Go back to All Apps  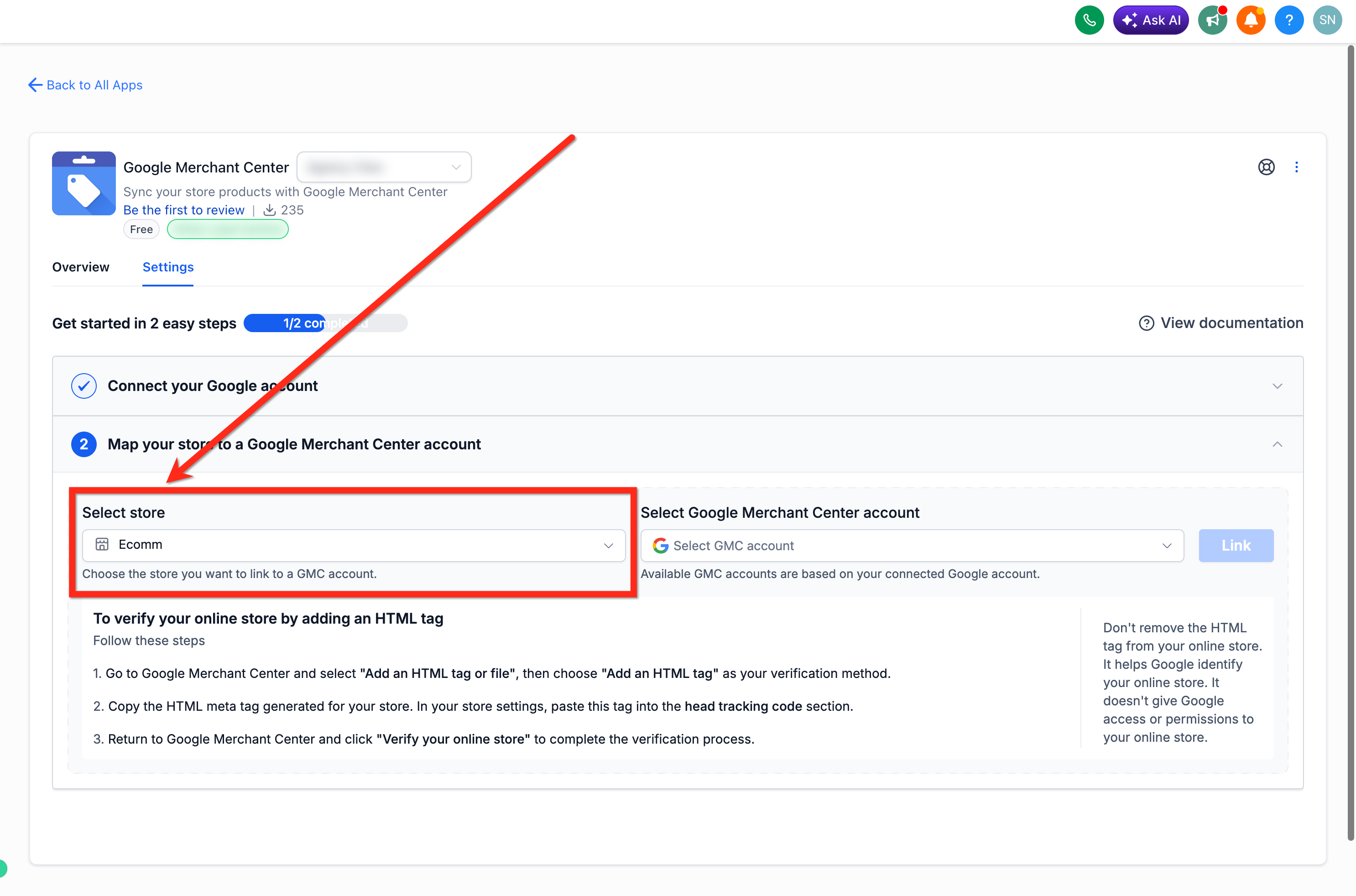tap(85, 85)
